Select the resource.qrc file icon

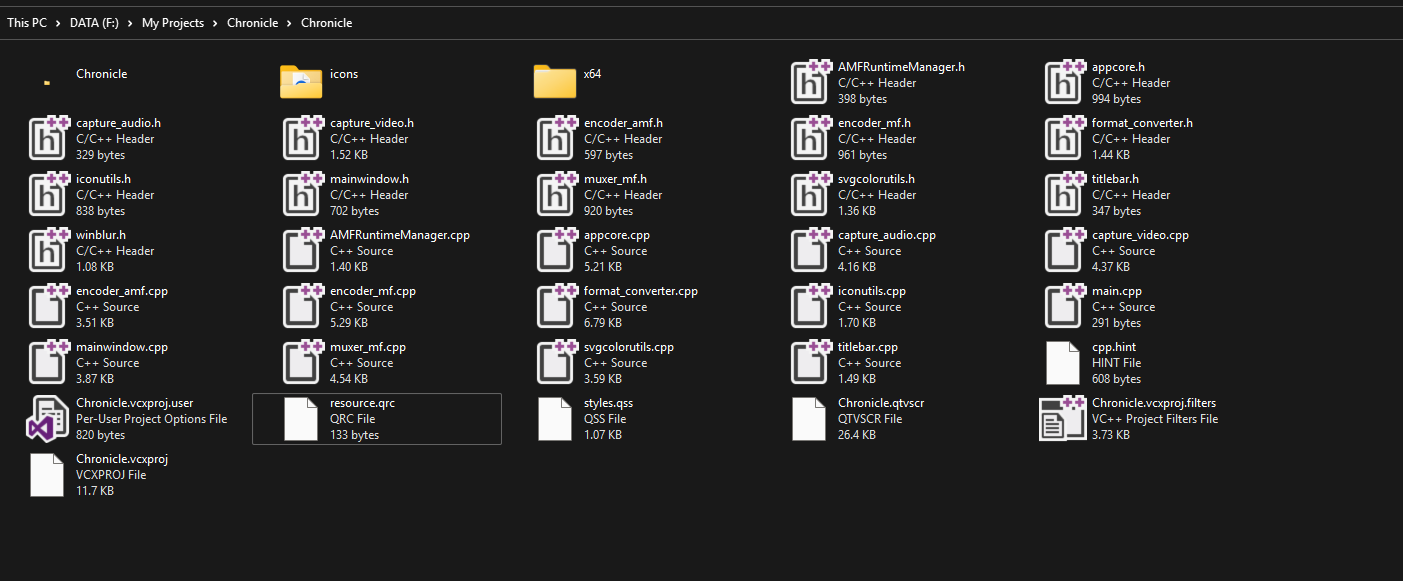[301, 418]
